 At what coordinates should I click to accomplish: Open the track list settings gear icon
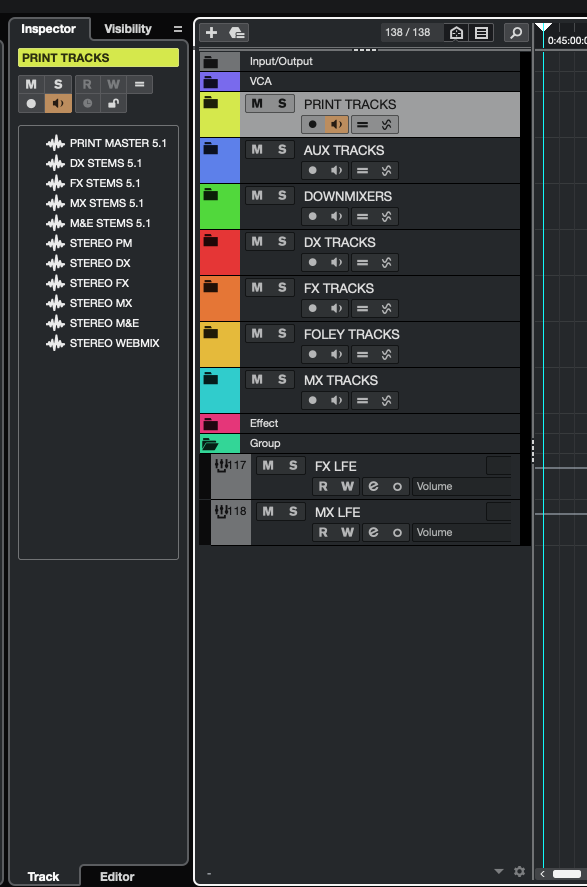[519, 871]
